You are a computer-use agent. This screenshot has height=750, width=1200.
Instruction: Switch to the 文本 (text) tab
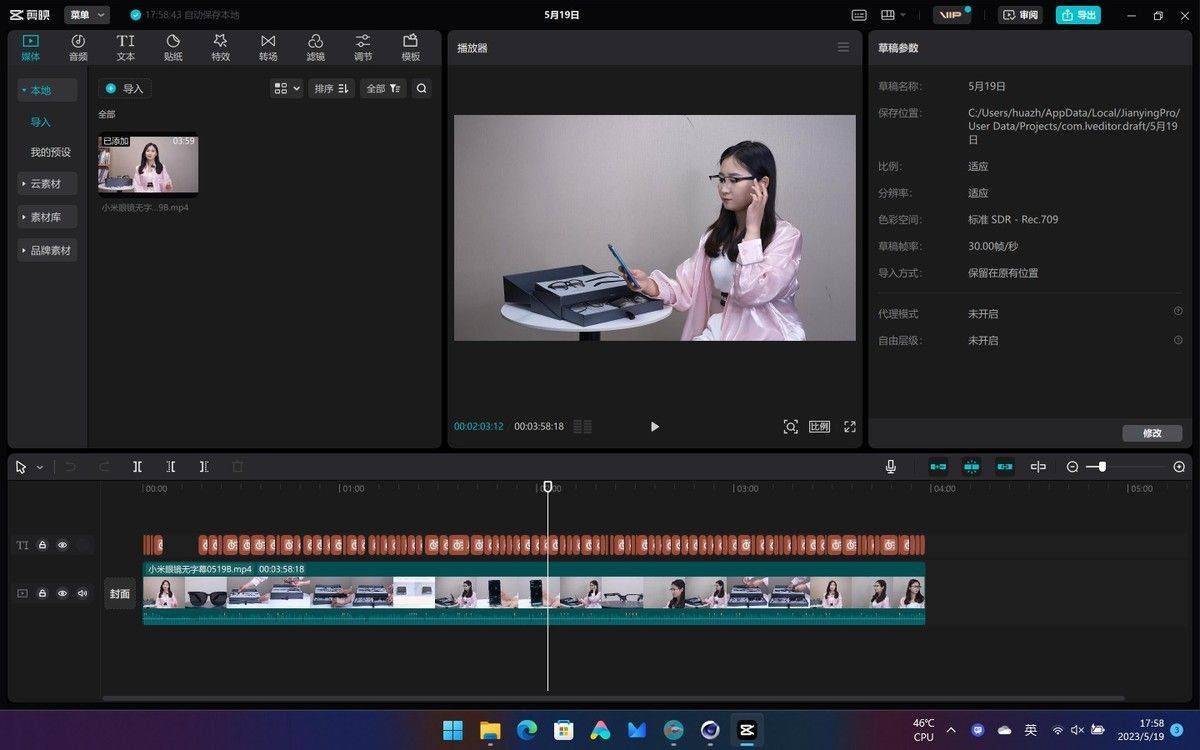click(125, 47)
